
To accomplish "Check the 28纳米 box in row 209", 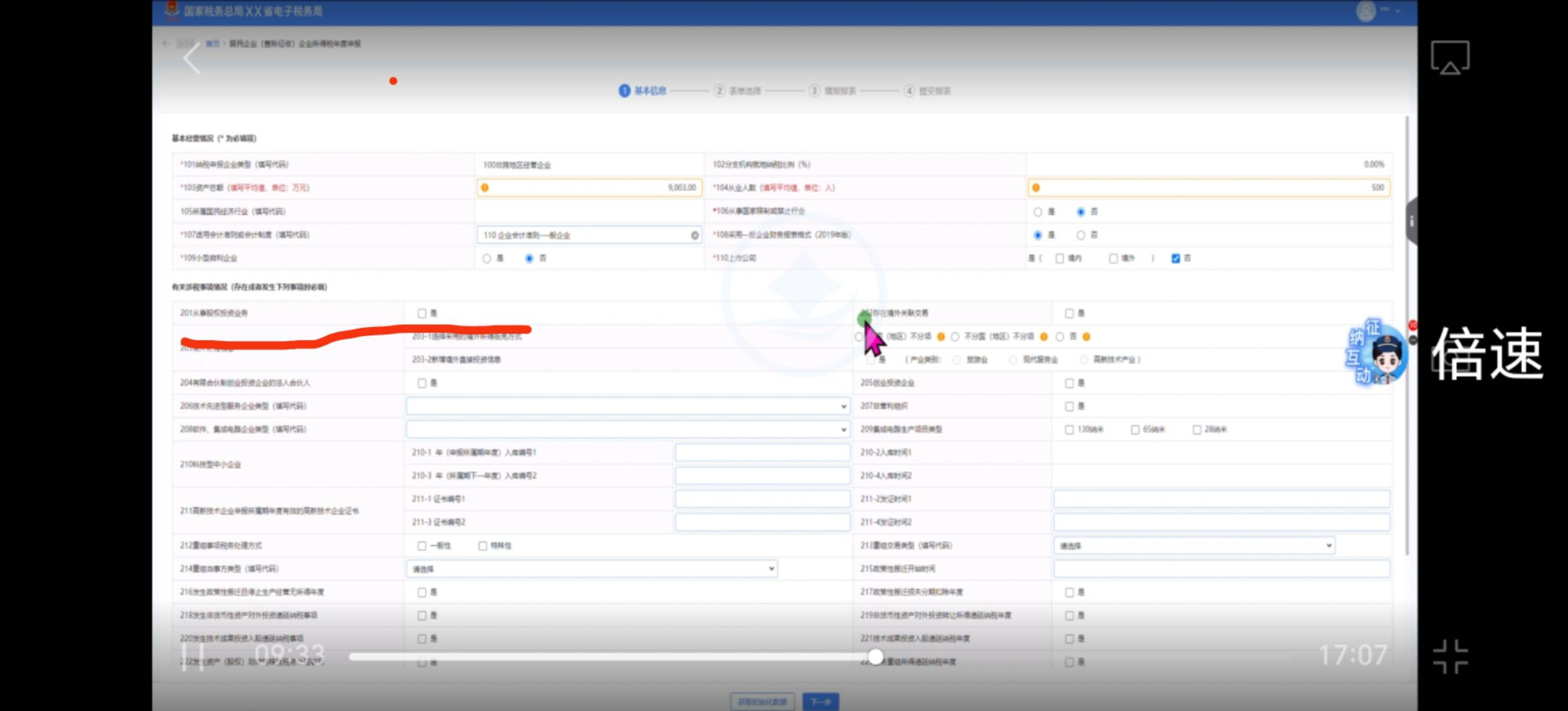I will 1196,429.
